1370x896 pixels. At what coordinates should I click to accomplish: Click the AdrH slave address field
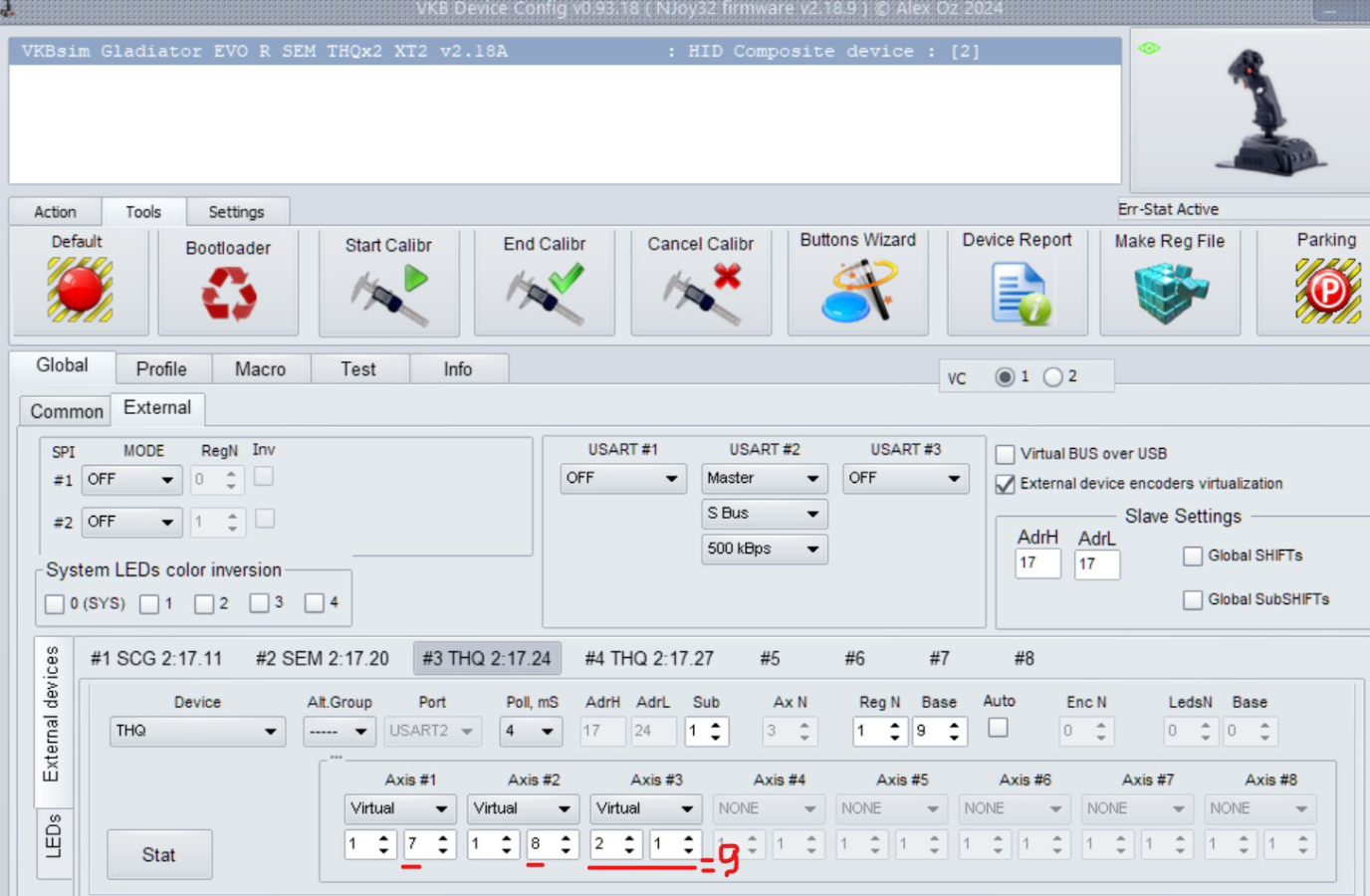pyautogui.click(x=1037, y=563)
